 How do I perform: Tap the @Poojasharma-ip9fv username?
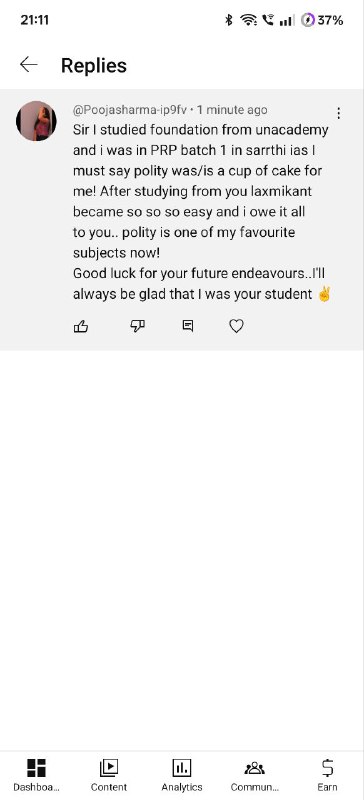130,110
